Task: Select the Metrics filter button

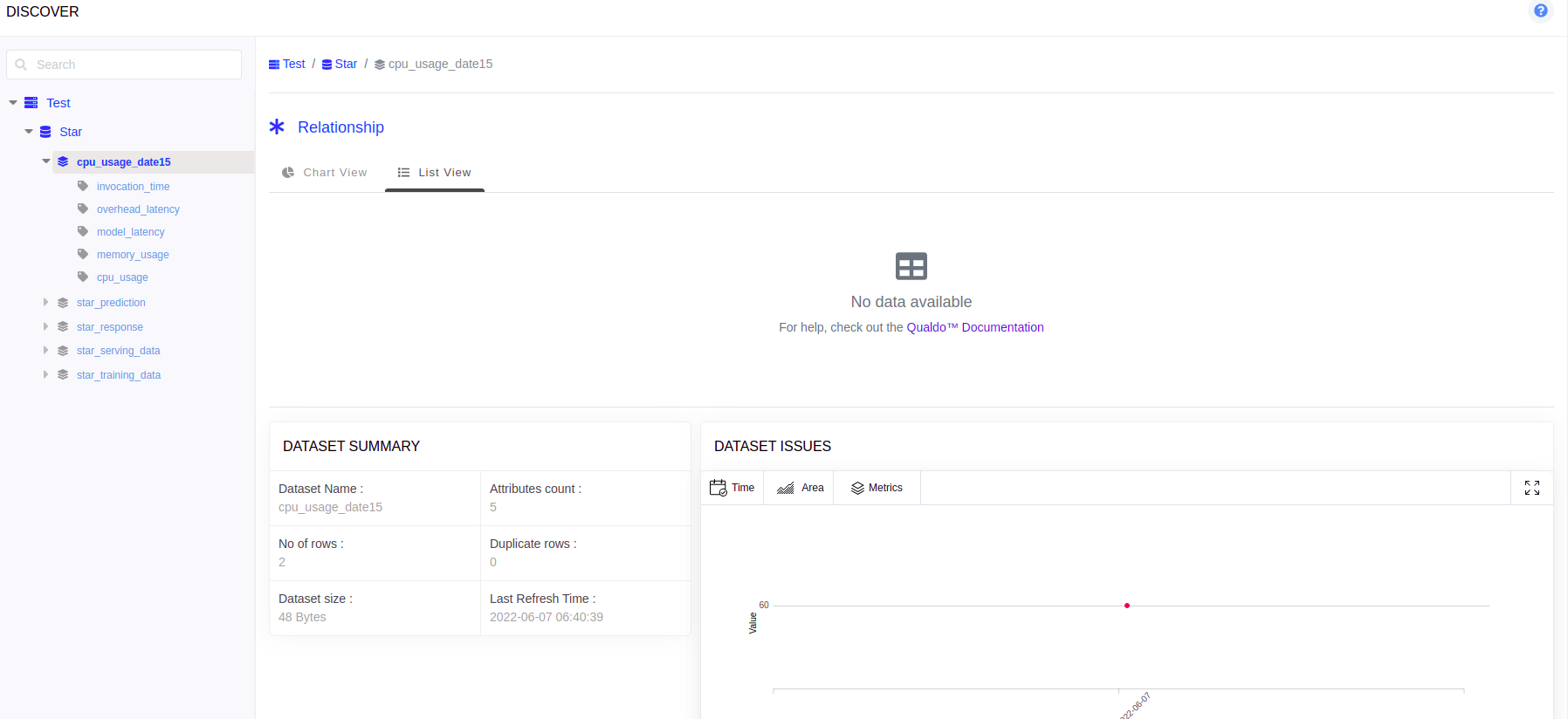Action: click(x=877, y=488)
